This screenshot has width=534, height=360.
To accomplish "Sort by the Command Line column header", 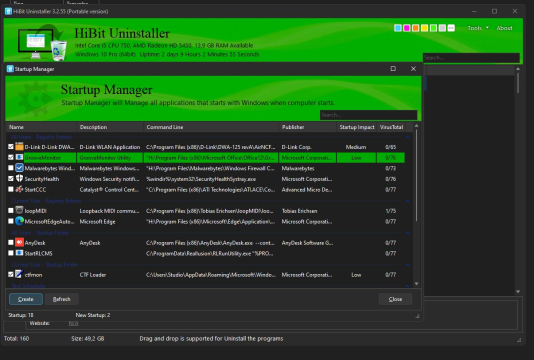I will [x=211, y=127].
